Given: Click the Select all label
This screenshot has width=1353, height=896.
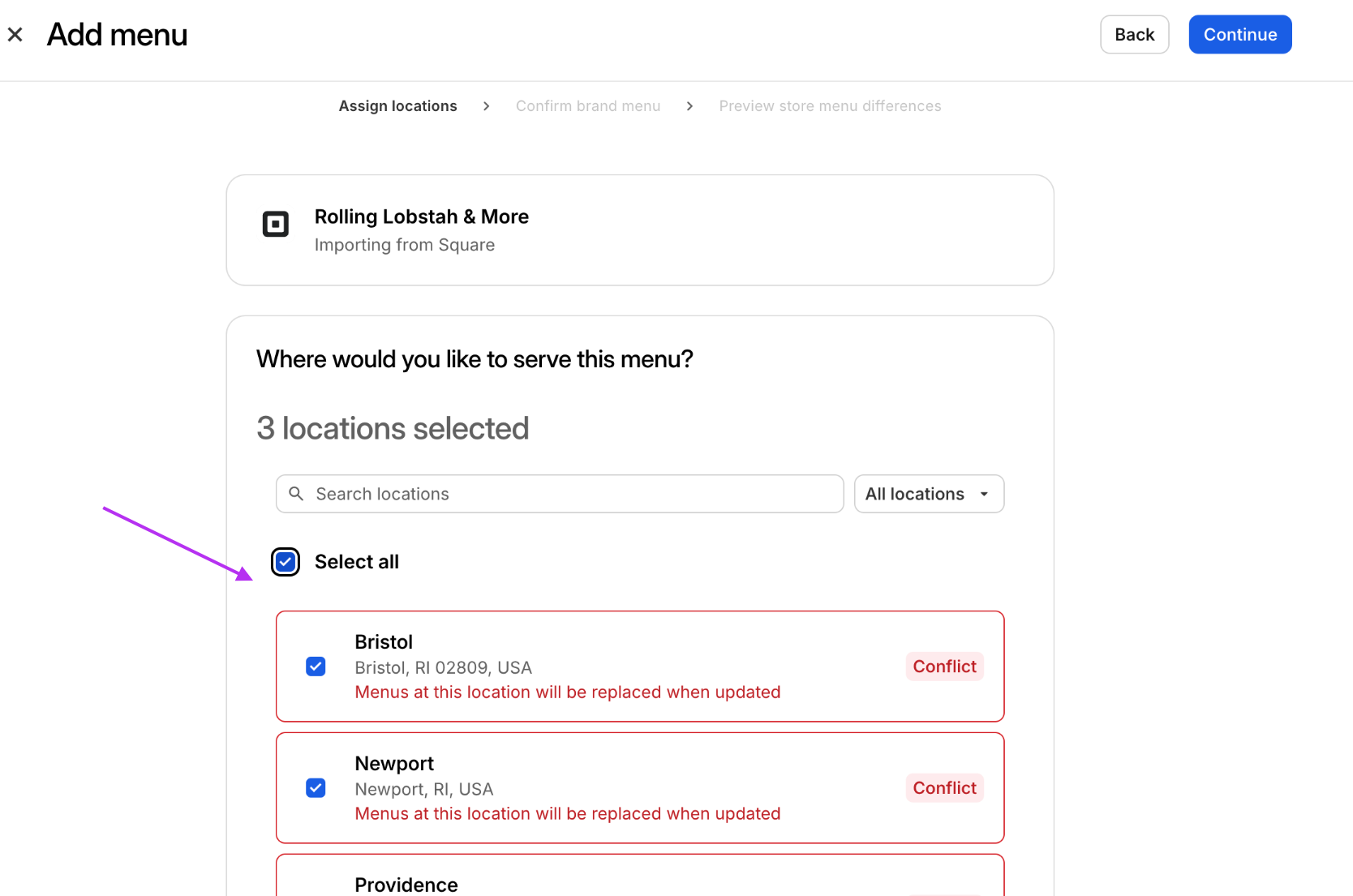Looking at the screenshot, I should pyautogui.click(x=356, y=562).
